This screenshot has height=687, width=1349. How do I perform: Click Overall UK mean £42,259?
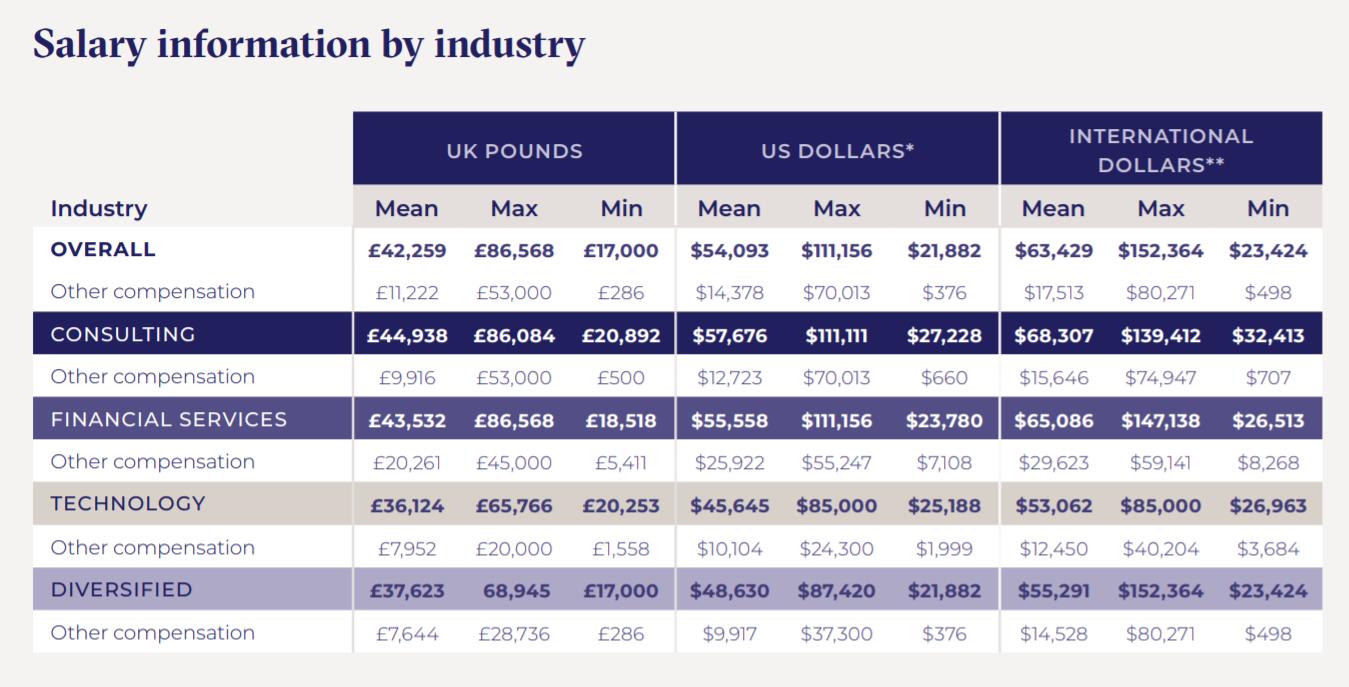tap(407, 250)
